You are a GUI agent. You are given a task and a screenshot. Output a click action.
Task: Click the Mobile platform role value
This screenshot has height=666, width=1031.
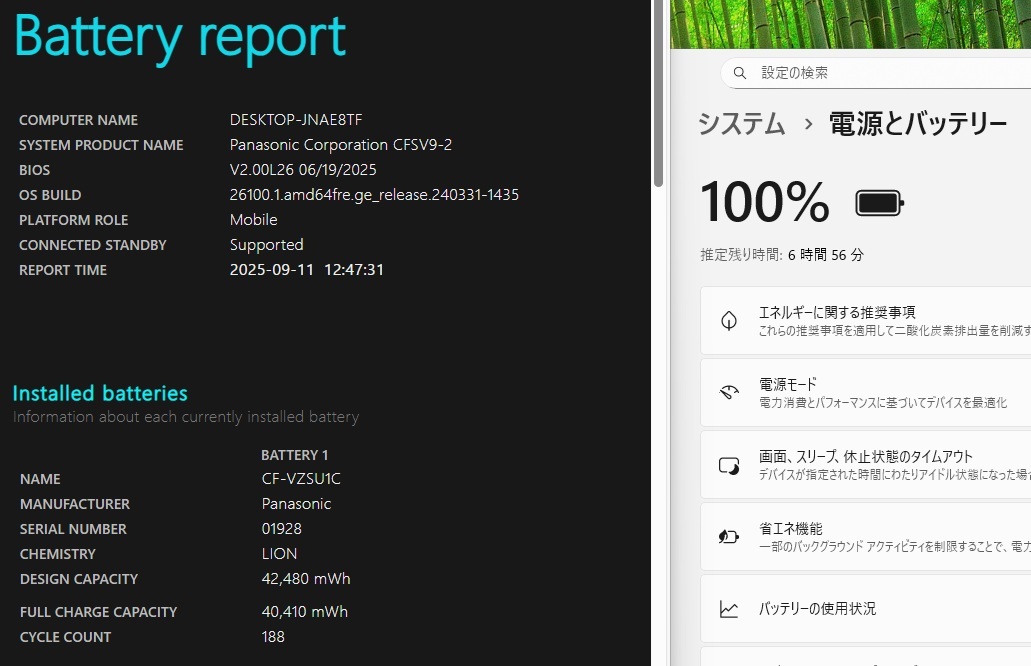point(254,220)
